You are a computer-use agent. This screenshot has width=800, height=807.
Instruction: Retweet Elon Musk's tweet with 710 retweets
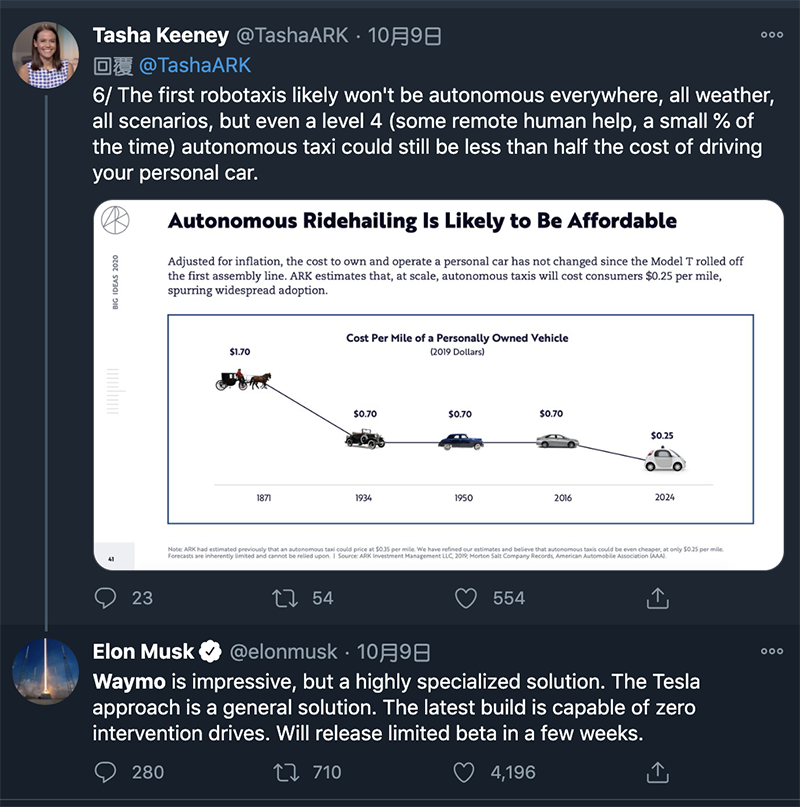click(285, 772)
